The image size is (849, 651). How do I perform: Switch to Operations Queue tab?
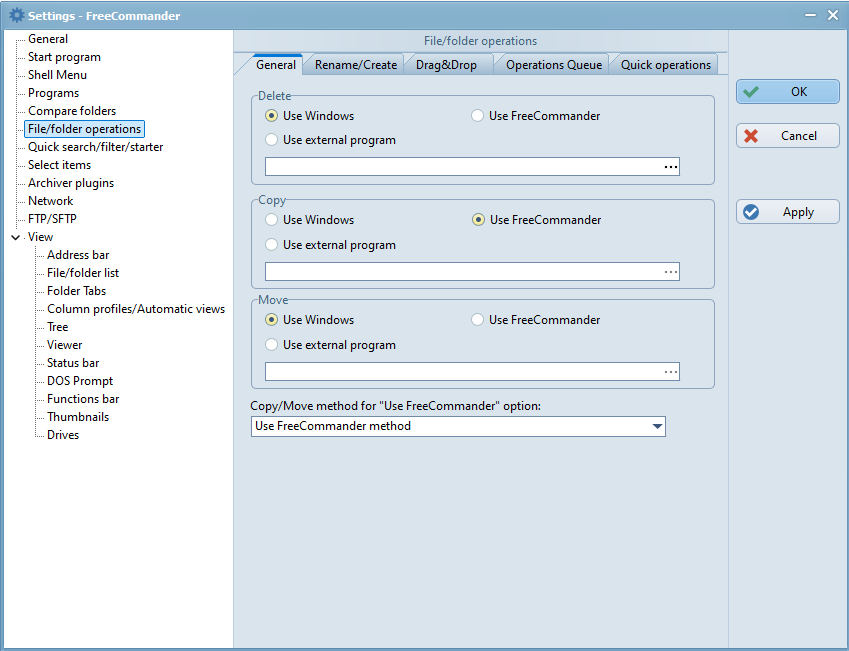tap(554, 65)
